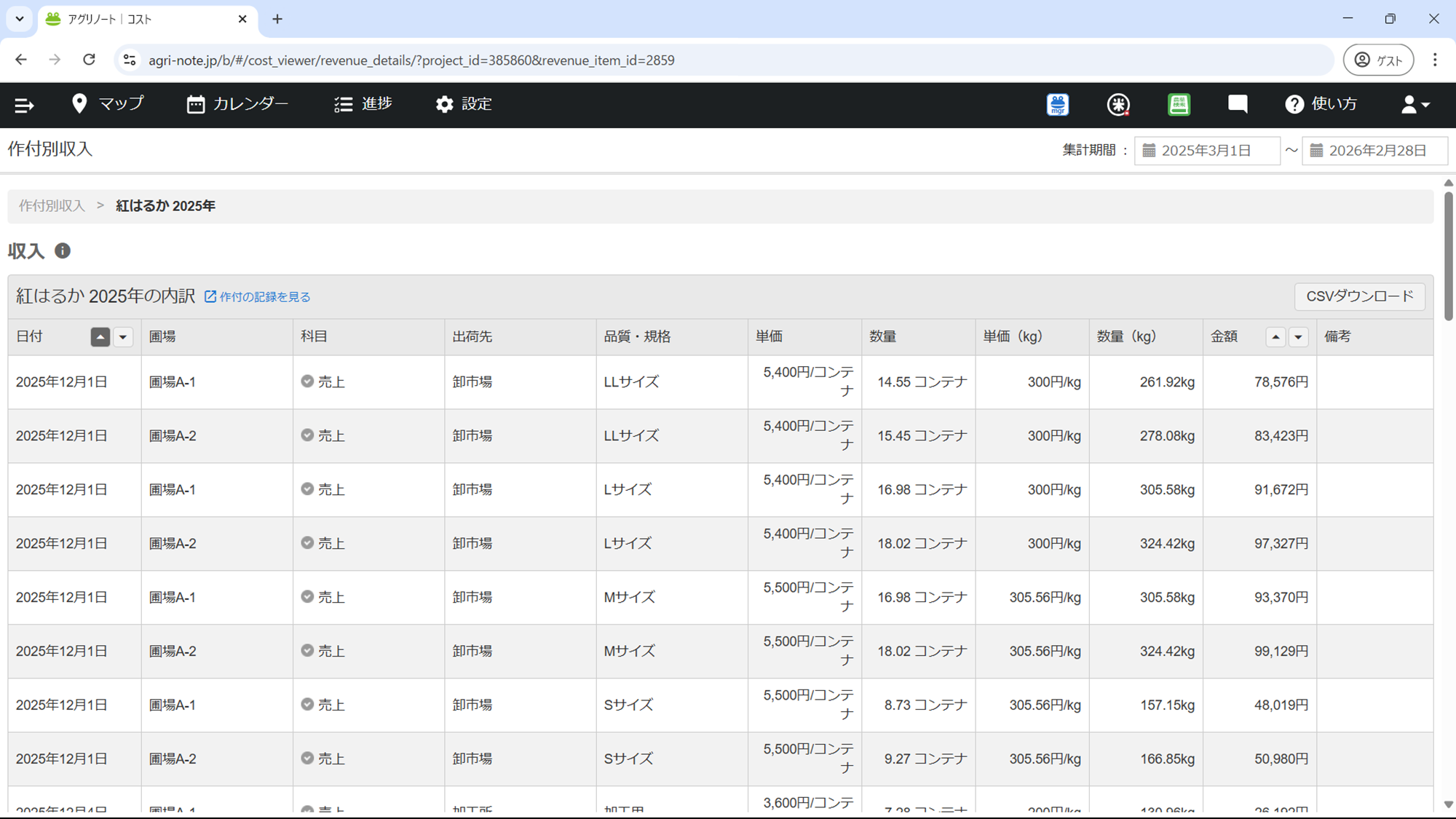The image size is (1456, 819).
Task: Open the hamburger side menu icon
Action: coord(24,106)
